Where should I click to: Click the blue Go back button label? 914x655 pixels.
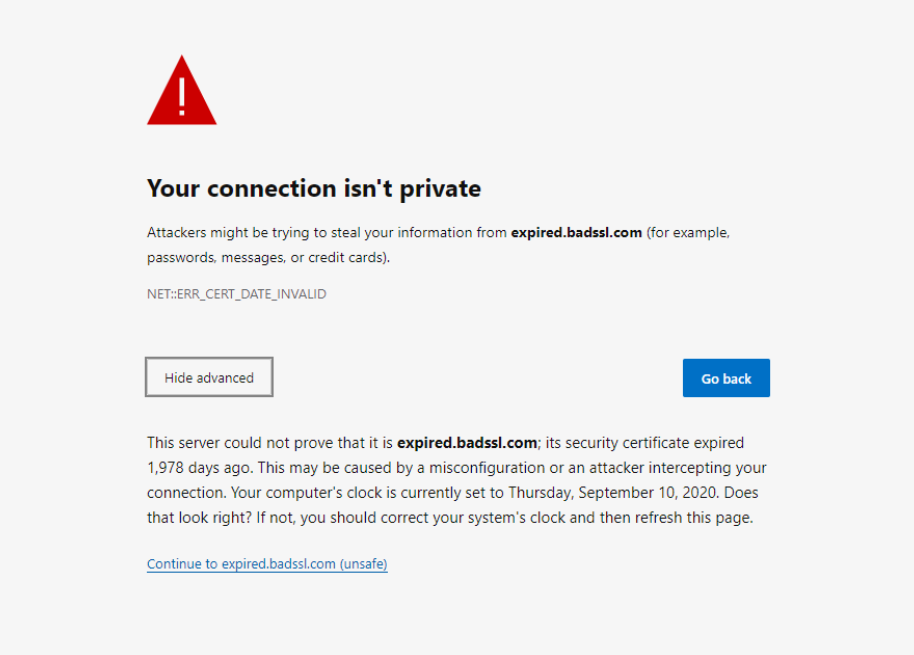pyautogui.click(x=726, y=378)
